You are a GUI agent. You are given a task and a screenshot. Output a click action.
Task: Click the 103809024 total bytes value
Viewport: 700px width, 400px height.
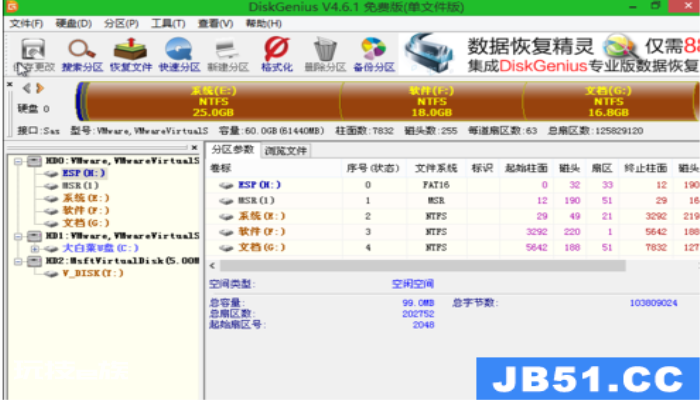pos(653,303)
